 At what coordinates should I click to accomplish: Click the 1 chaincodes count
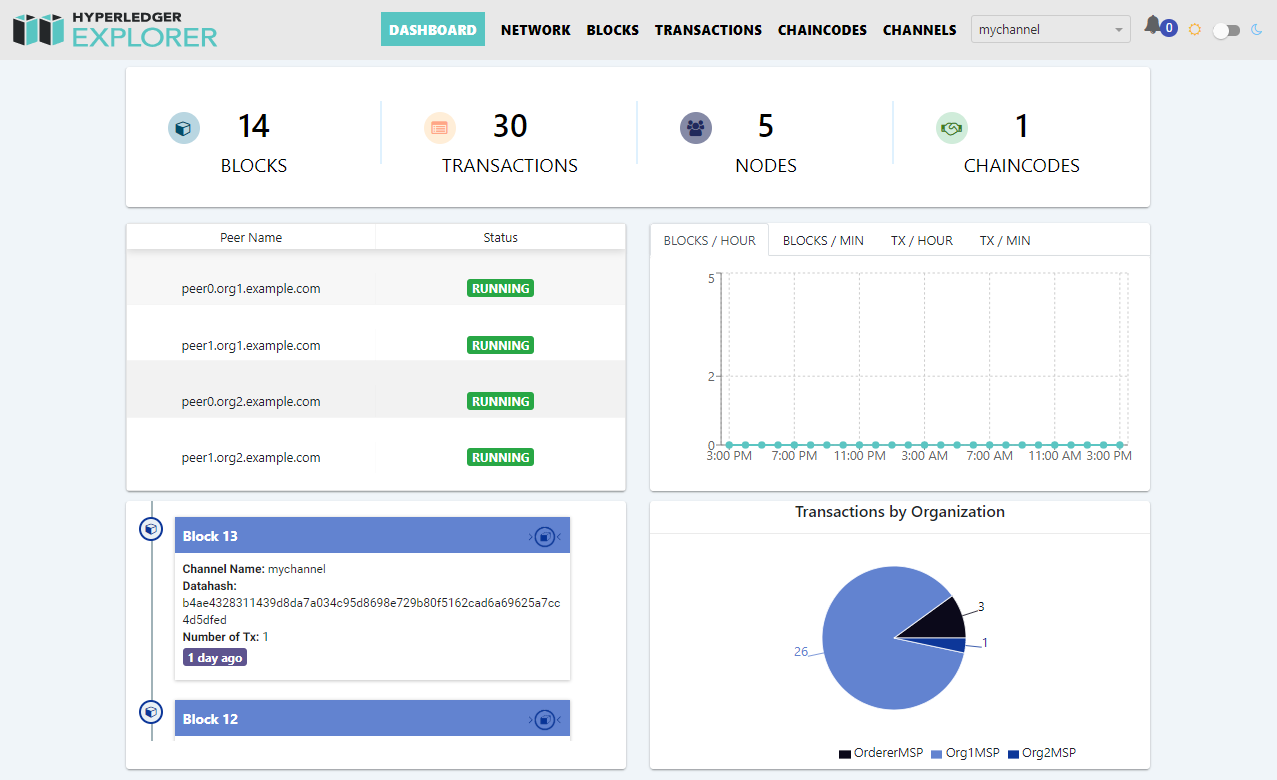click(x=1022, y=126)
